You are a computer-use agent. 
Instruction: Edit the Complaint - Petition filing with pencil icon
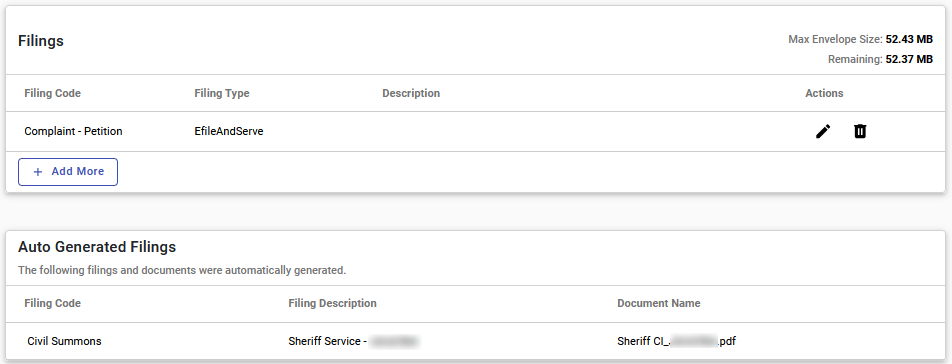tap(823, 131)
